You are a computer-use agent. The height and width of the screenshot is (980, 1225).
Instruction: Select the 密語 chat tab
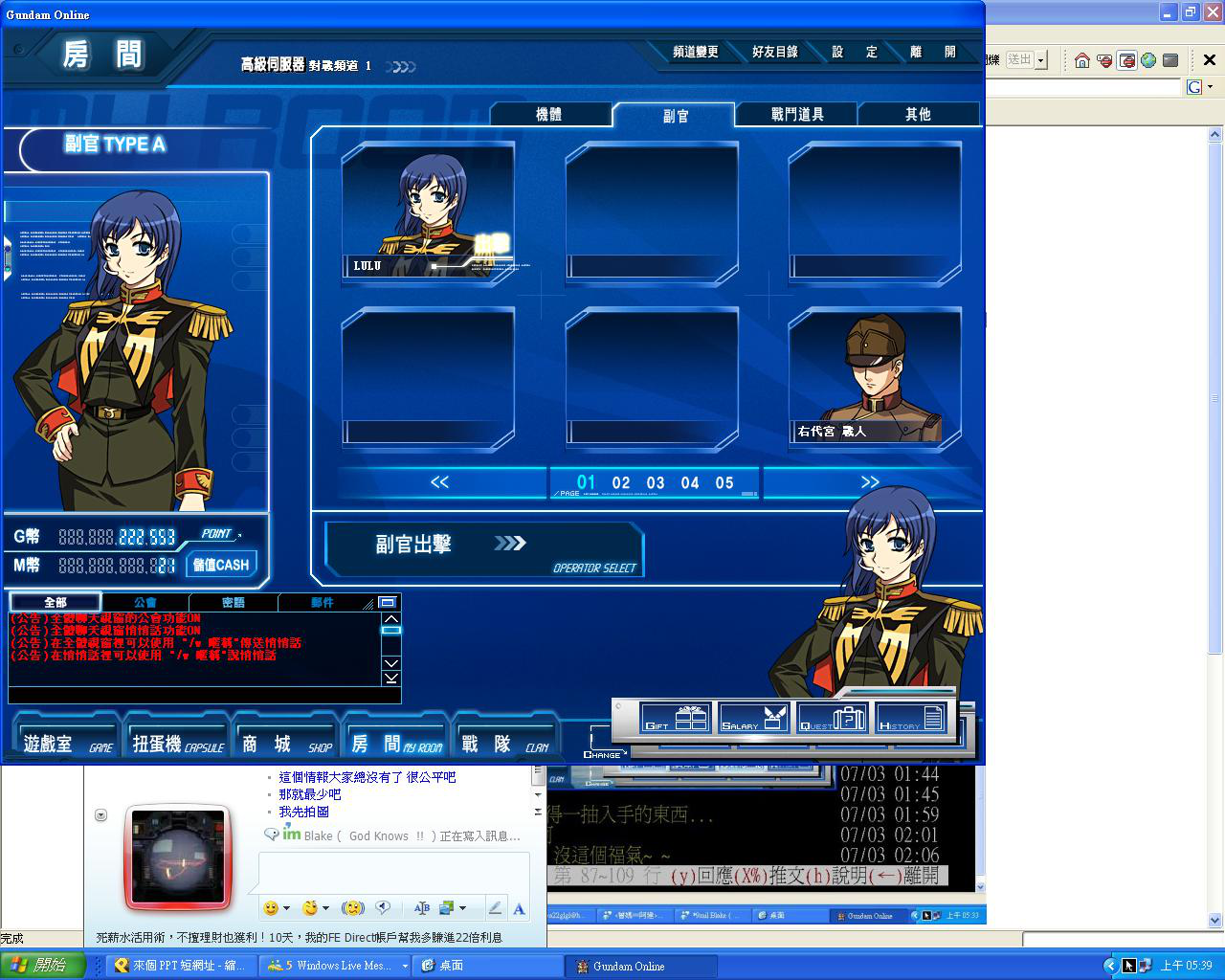pos(234,602)
